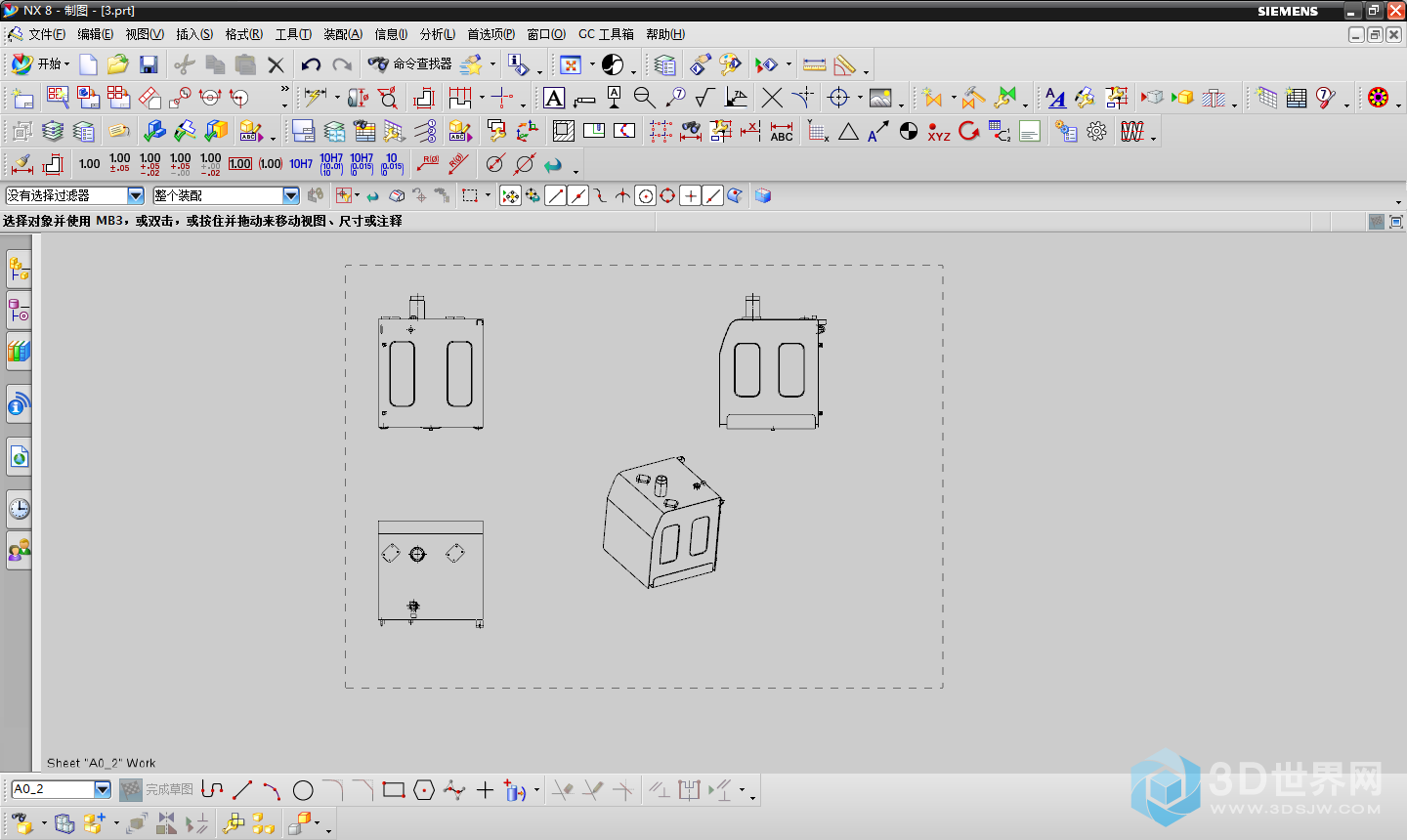
Task: Open the 分析(L) menu
Action: 438,34
